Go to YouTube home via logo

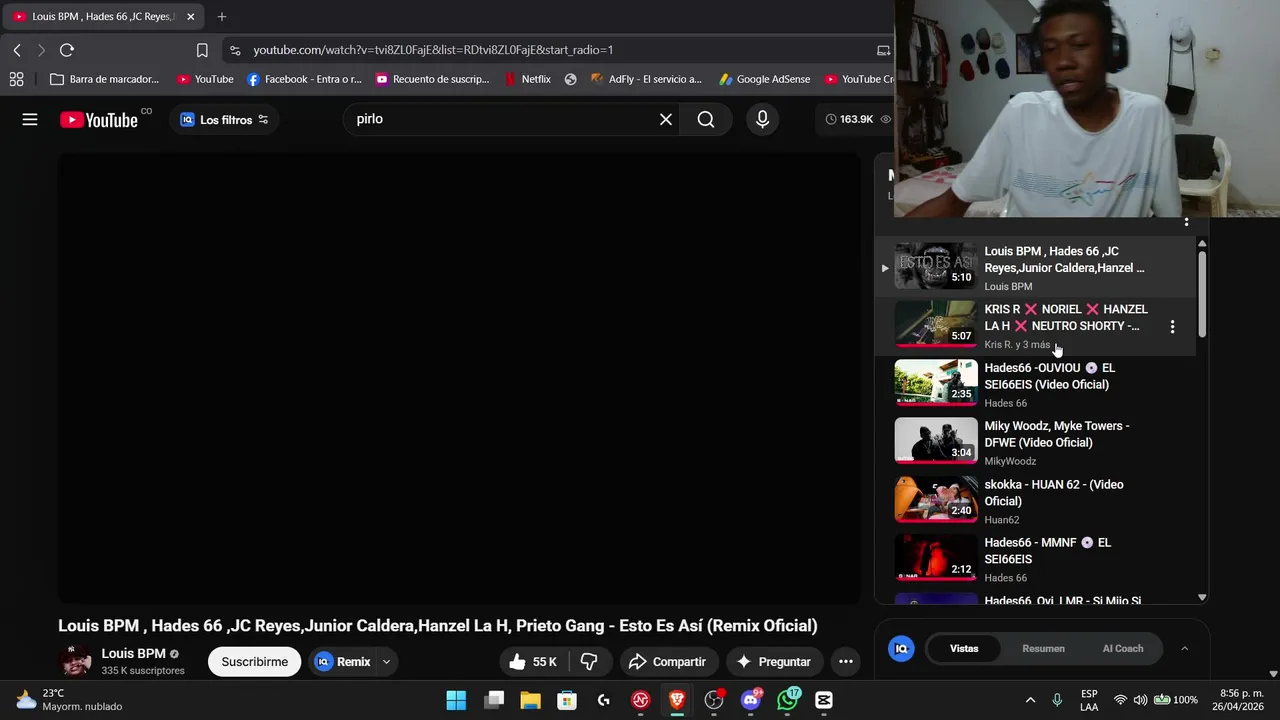pyautogui.click(x=99, y=120)
